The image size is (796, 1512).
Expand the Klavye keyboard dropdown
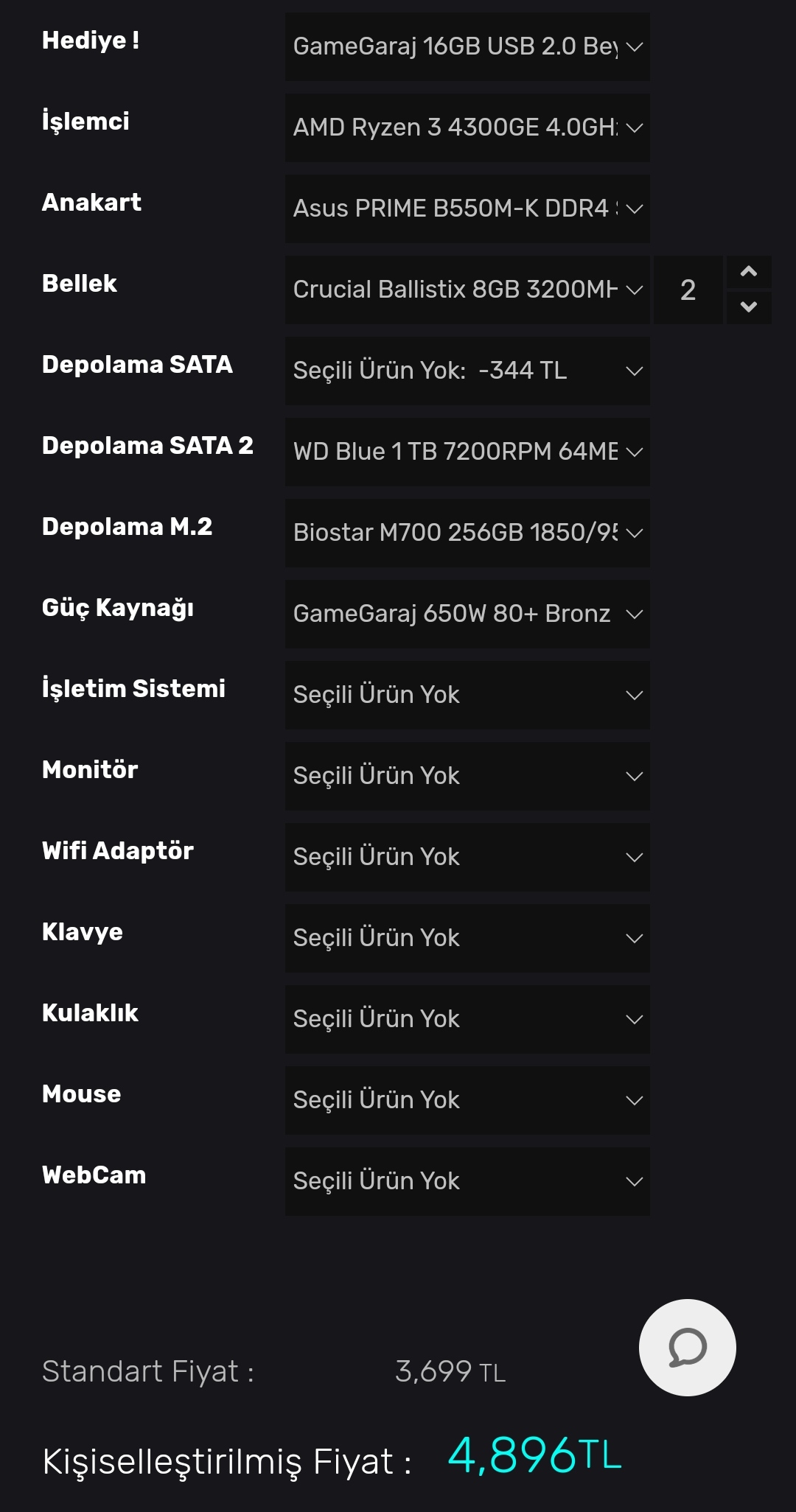tap(467, 938)
